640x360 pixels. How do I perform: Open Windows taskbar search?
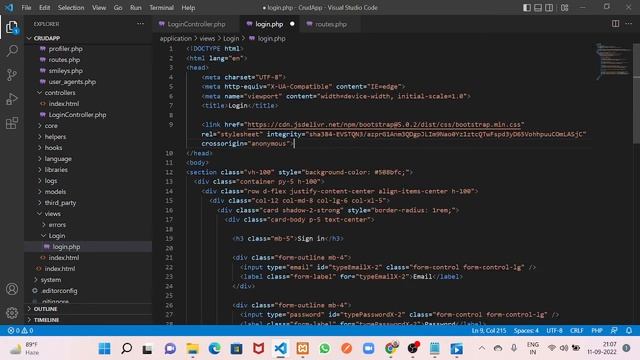(127, 348)
